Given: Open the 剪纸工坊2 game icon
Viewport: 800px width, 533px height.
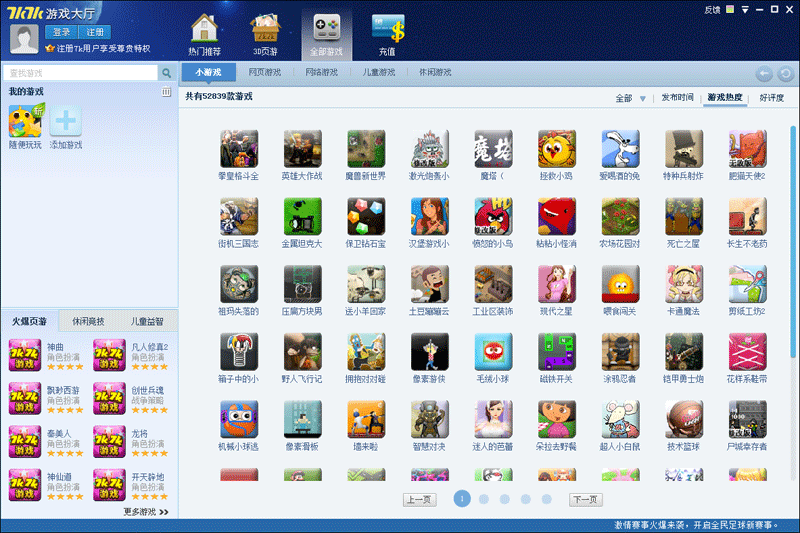Looking at the screenshot, I should pyautogui.click(x=747, y=284).
